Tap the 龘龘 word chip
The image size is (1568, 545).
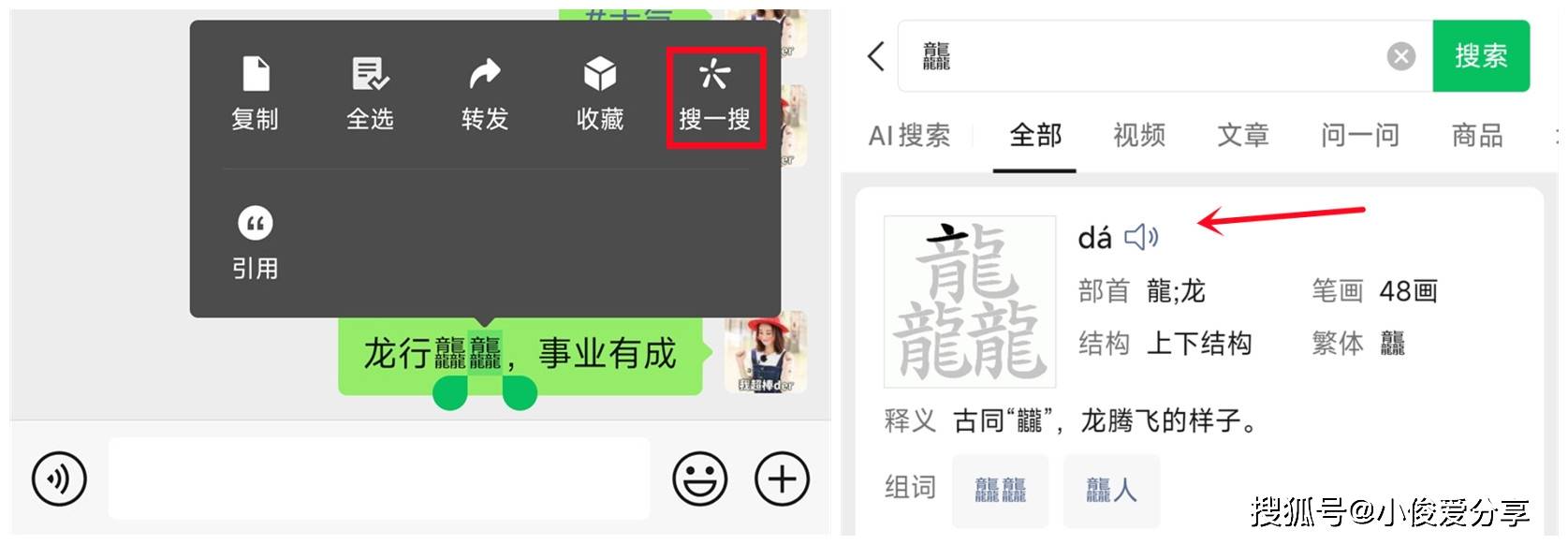pos(1001,490)
